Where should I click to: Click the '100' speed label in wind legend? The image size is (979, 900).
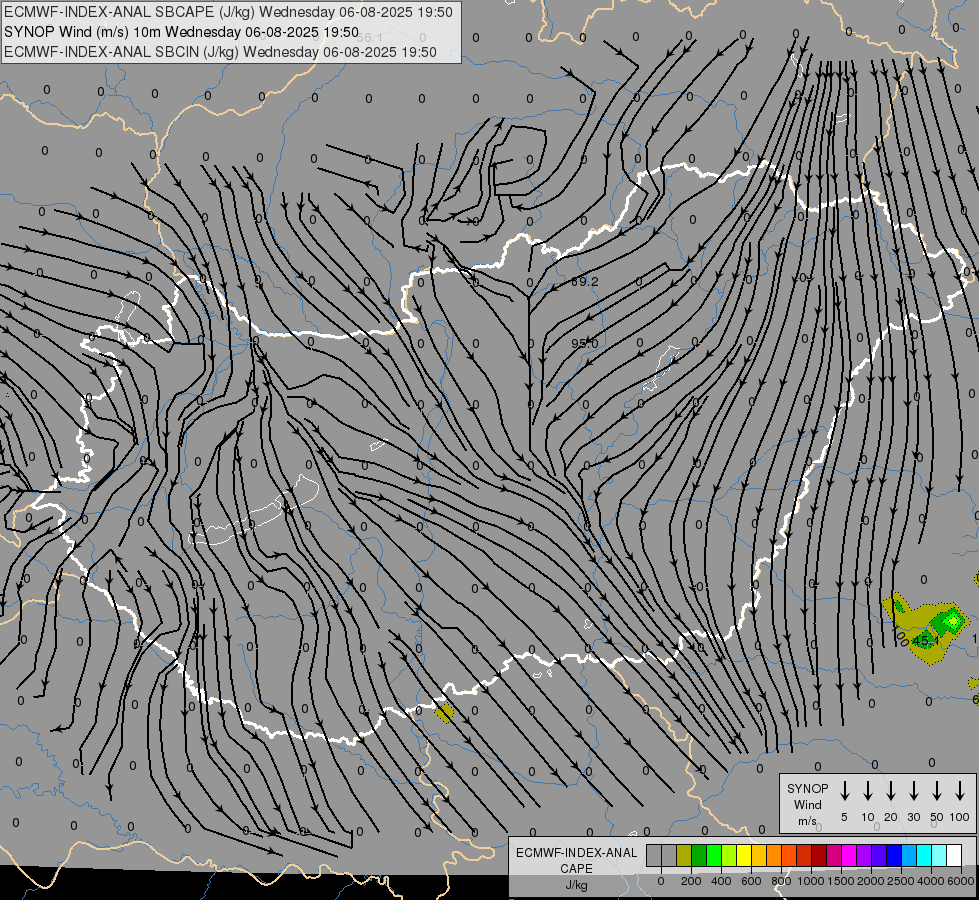[x=960, y=817]
